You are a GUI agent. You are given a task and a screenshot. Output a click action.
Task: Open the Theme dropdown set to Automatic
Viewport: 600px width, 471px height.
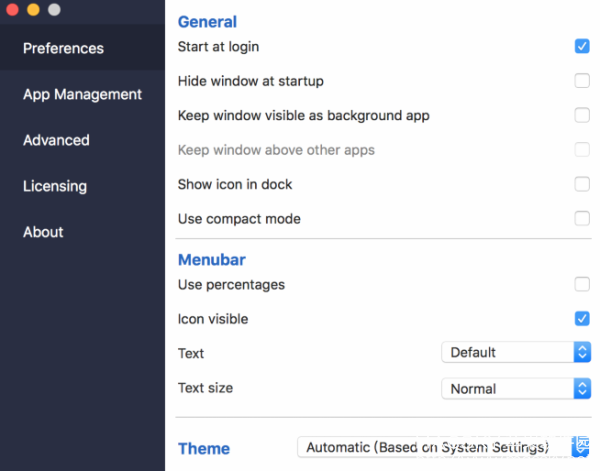tap(443, 447)
